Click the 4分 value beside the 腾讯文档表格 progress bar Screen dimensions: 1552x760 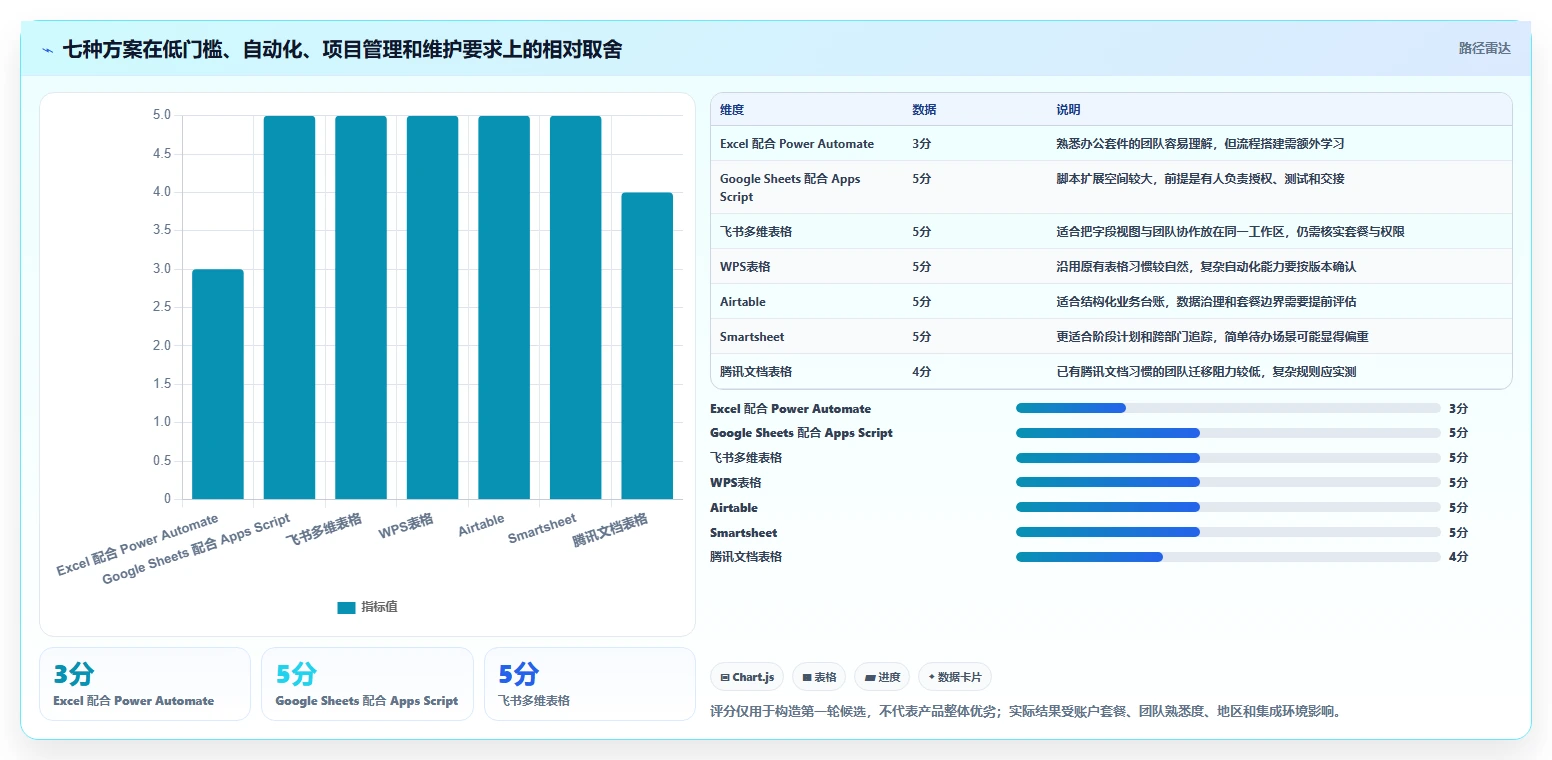point(1458,557)
